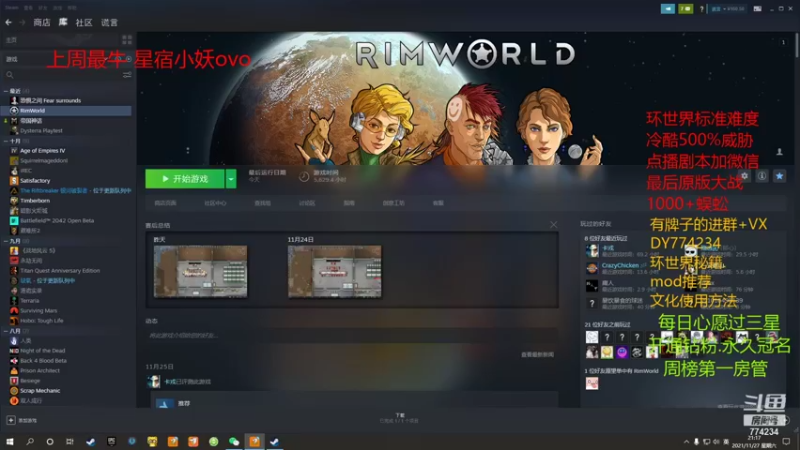The height and width of the screenshot is (450, 800).
Task: Select The Riftbreaker entry
Action: 76,190
